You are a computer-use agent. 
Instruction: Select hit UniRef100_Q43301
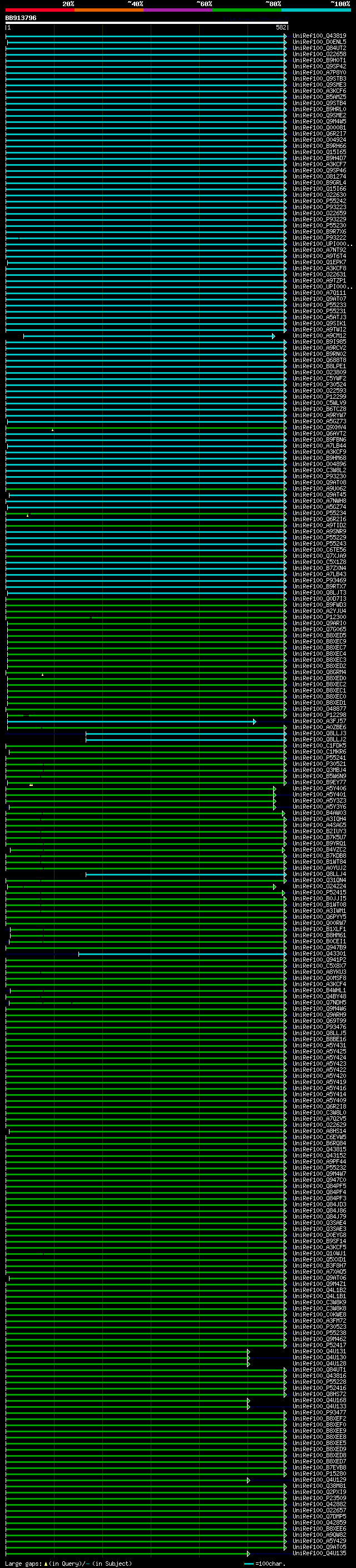tap(319, 954)
